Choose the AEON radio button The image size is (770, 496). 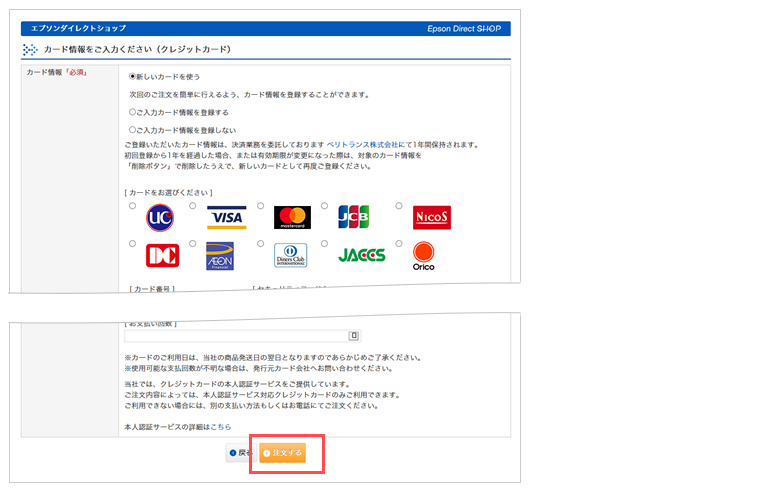pyautogui.click(x=192, y=244)
